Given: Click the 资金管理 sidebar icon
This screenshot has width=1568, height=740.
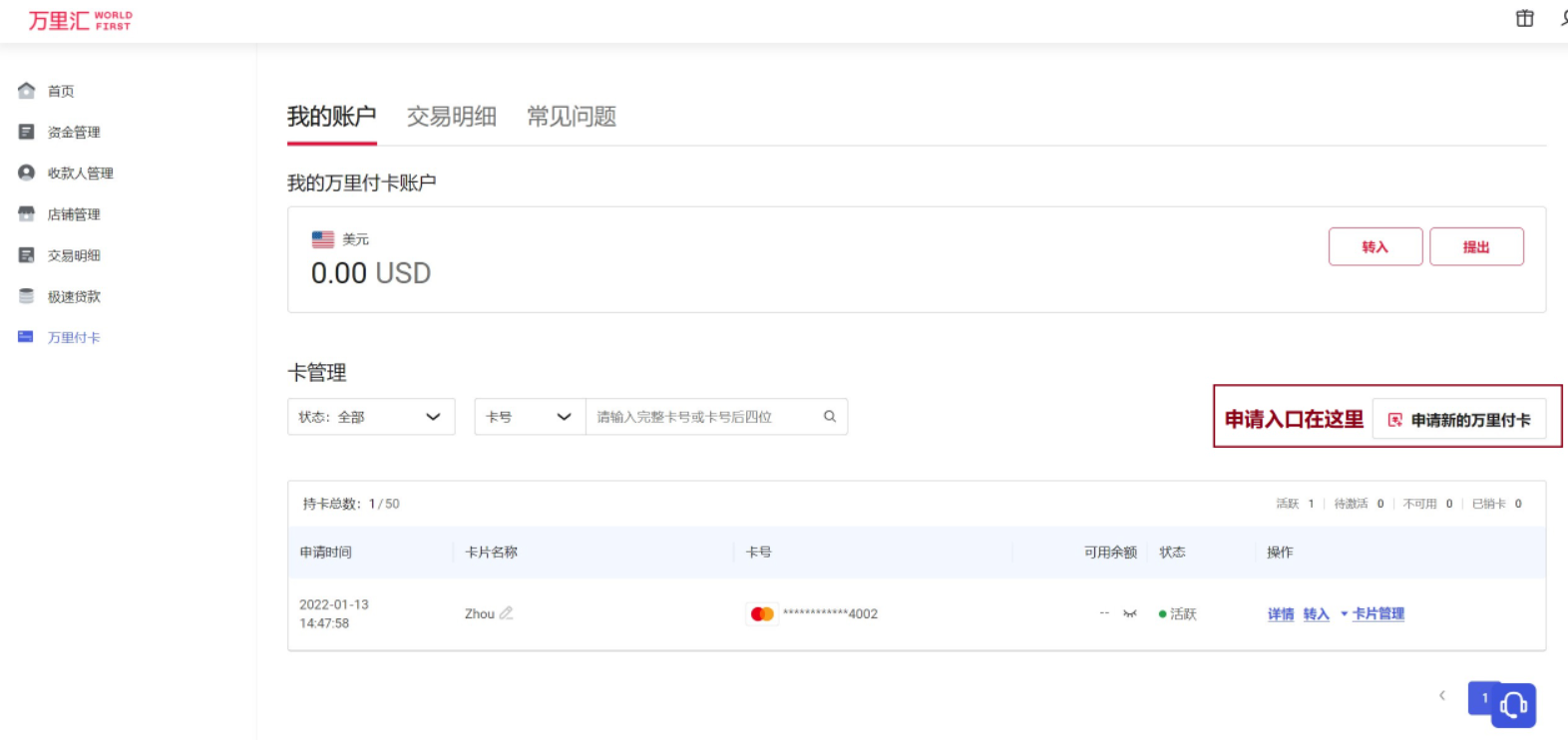Looking at the screenshot, I should tap(27, 132).
